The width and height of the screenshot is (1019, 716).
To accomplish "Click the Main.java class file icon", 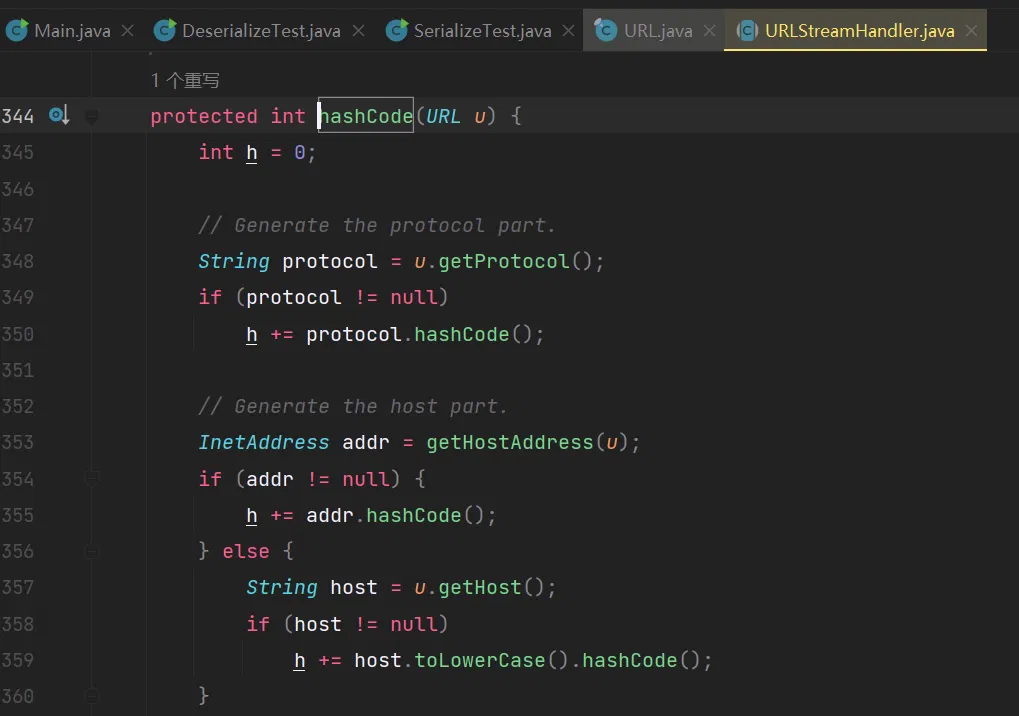I will [x=17, y=31].
